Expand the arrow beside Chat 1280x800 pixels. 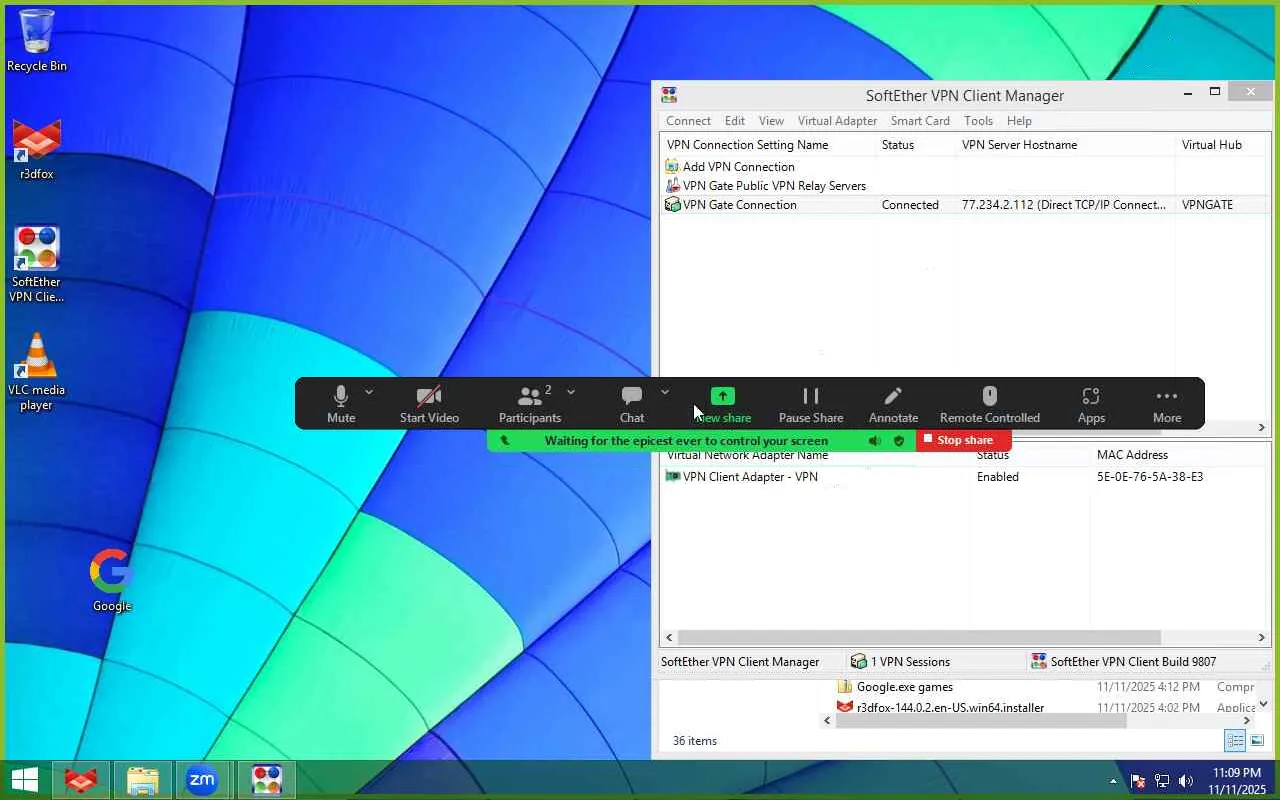tap(665, 392)
